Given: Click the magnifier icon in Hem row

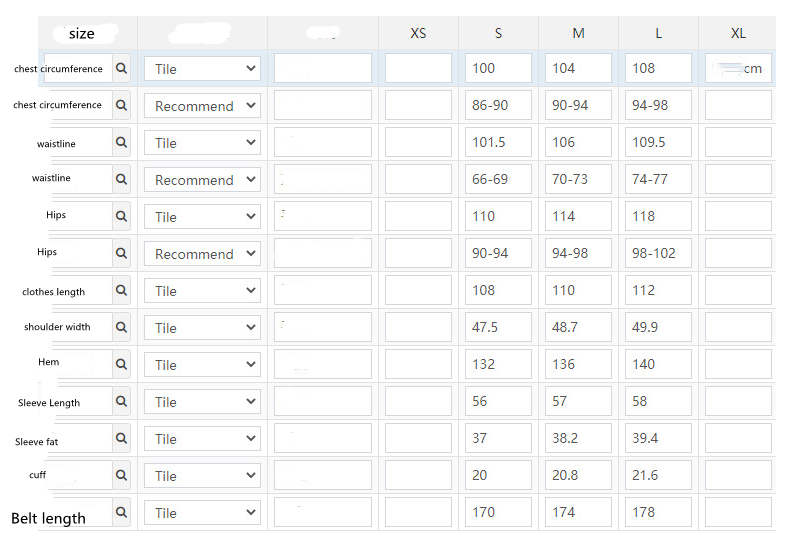Looking at the screenshot, I should click(x=122, y=365).
